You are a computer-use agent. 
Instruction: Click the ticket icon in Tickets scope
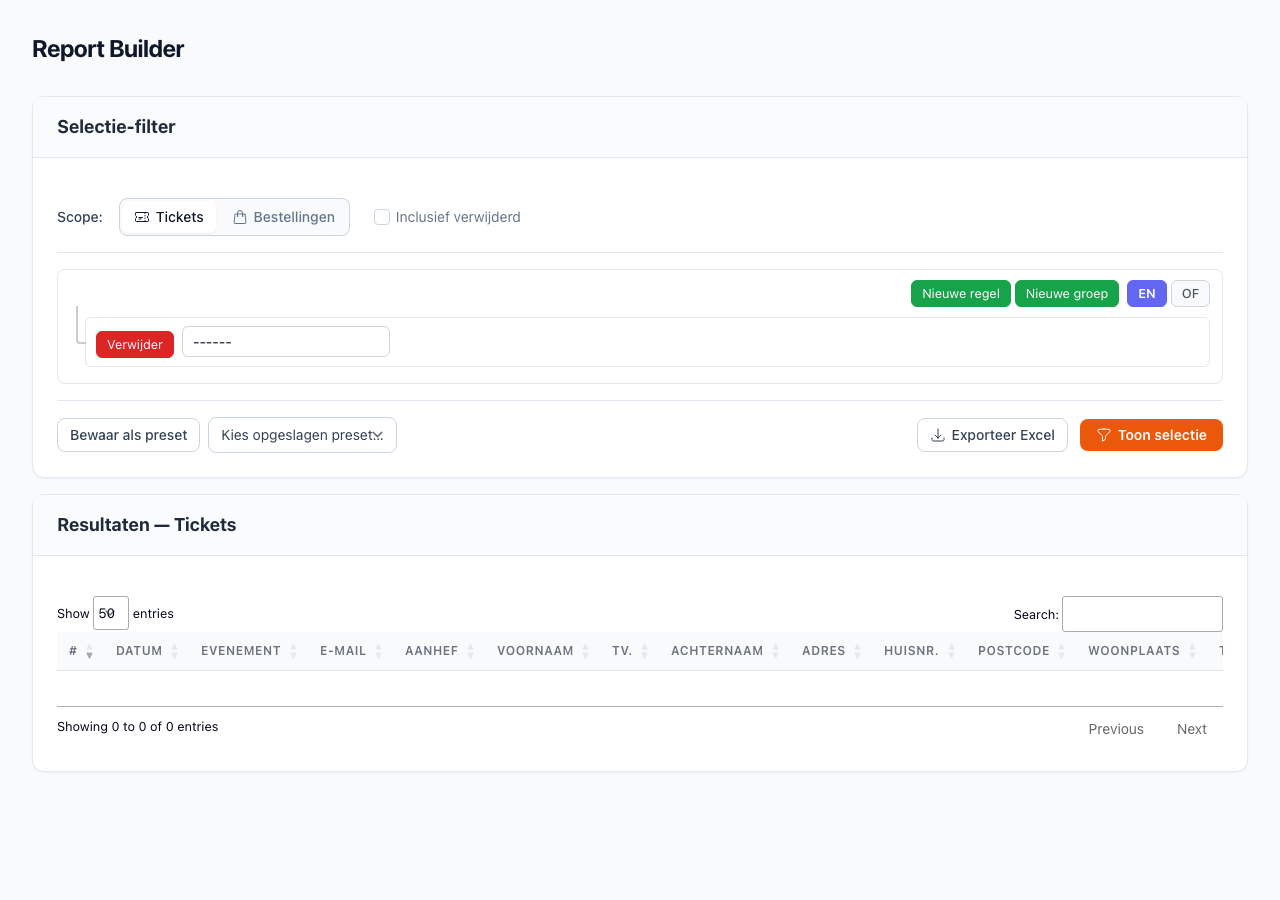coord(142,217)
